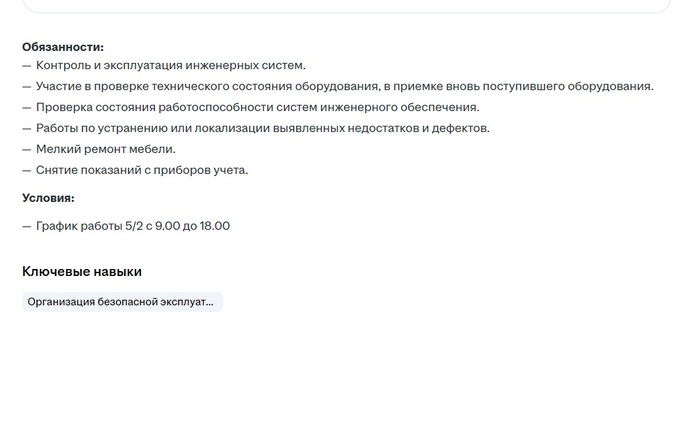Click the dash bullet before 'Мелкий ремонт'

(27, 150)
